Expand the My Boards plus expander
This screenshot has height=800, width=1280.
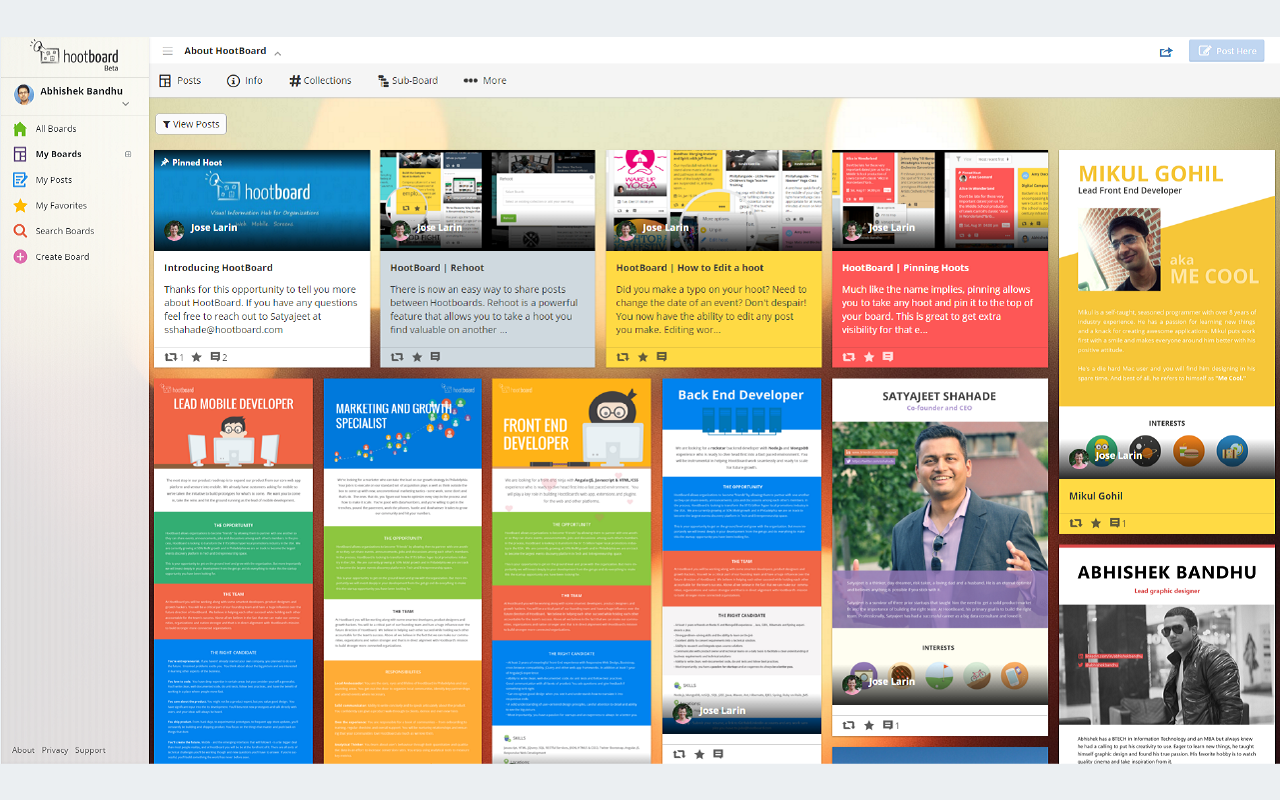click(x=128, y=154)
